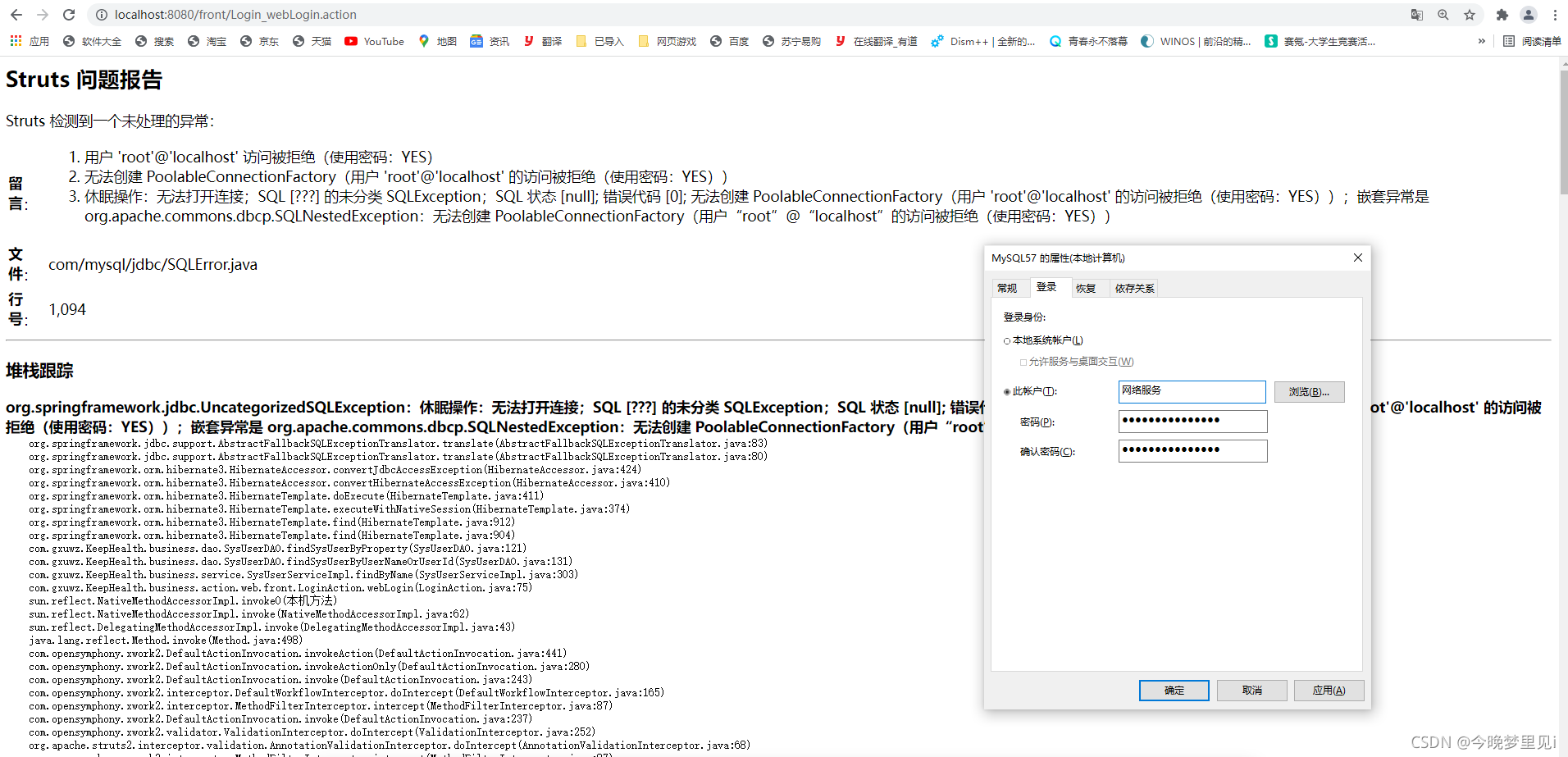Image resolution: width=1568 pixels, height=757 pixels.
Task: Select the 此帐户 radio button
Action: [1030, 391]
